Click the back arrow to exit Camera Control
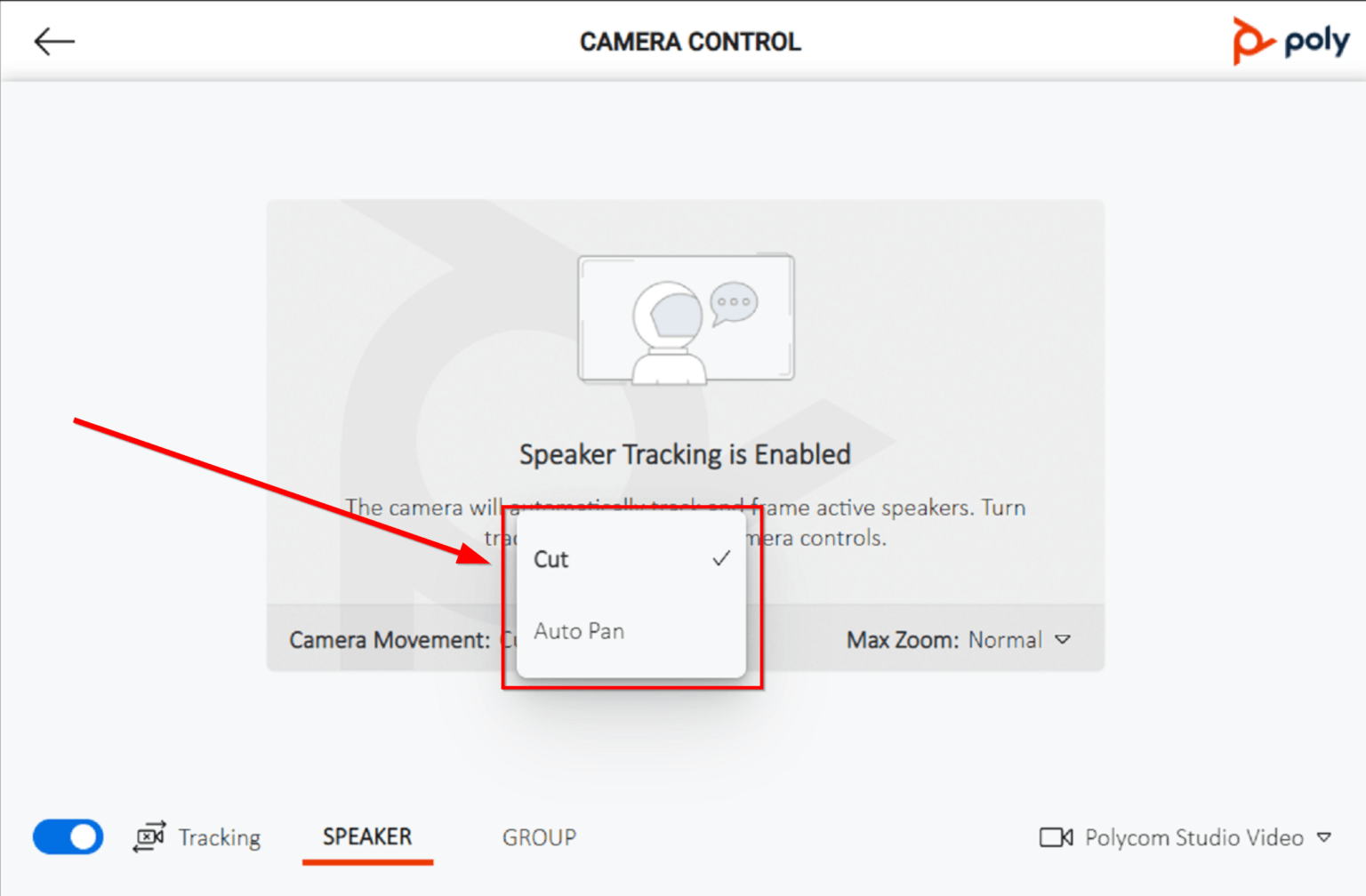This screenshot has height=896, width=1366. click(x=54, y=41)
